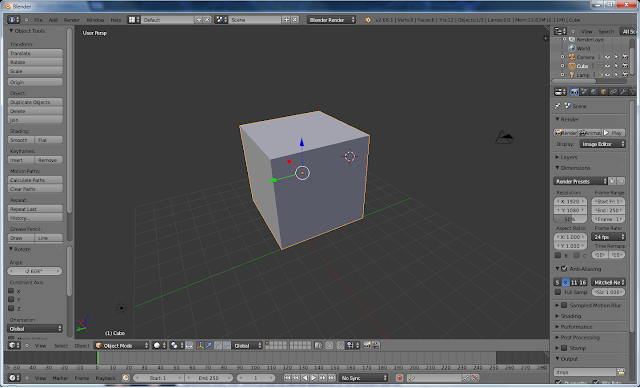
Task: Click the output folder browse icon
Action: (621, 372)
